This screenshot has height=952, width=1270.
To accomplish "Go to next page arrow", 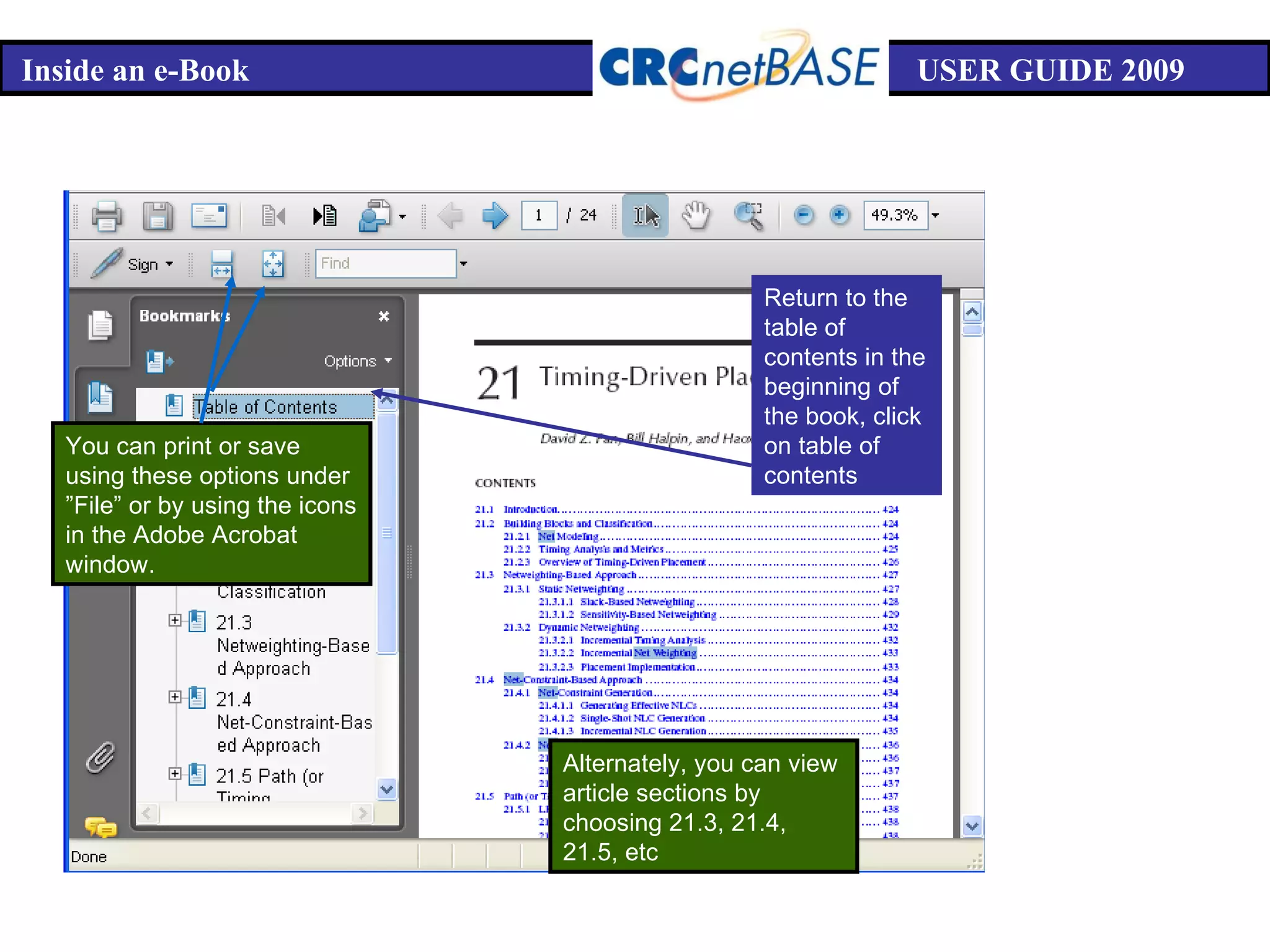I will tap(495, 216).
